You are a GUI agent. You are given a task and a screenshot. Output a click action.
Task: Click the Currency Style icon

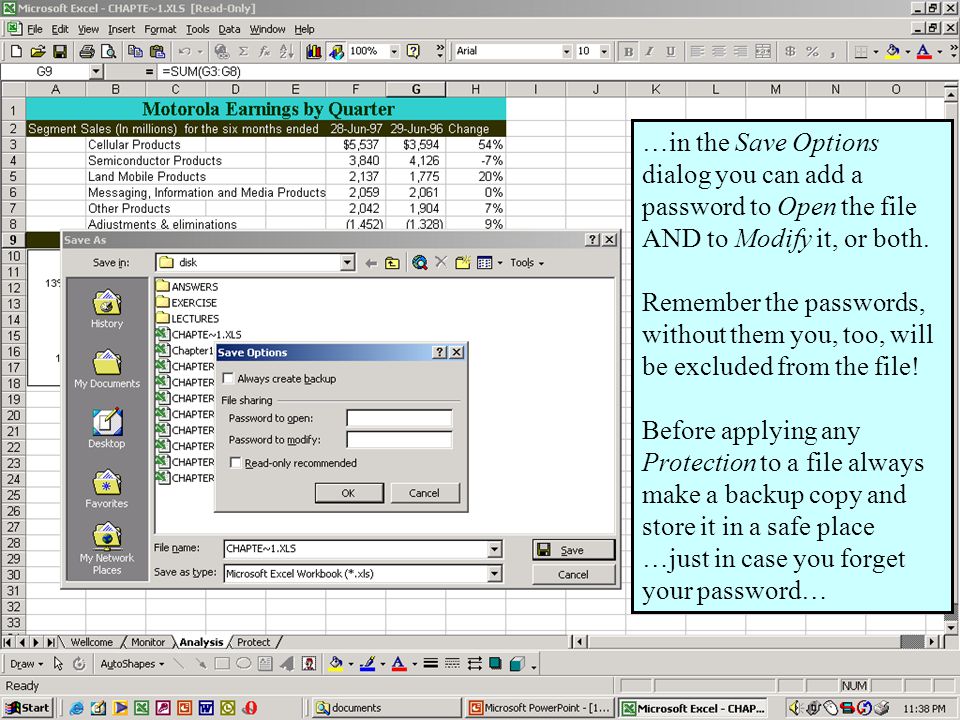790,51
